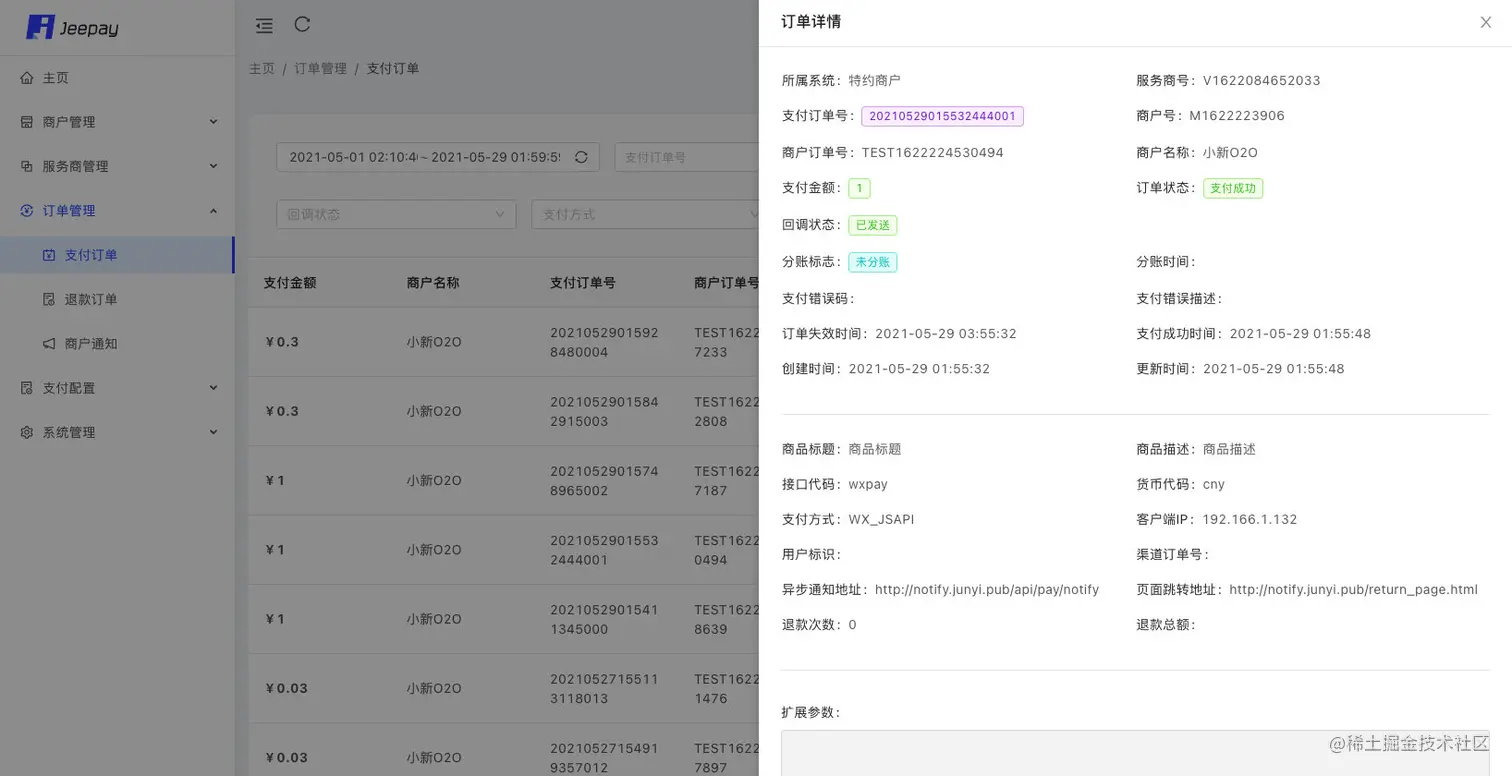Collapse sidebar with the menu fold icon
The height and width of the screenshot is (776, 1512).
(264, 25)
